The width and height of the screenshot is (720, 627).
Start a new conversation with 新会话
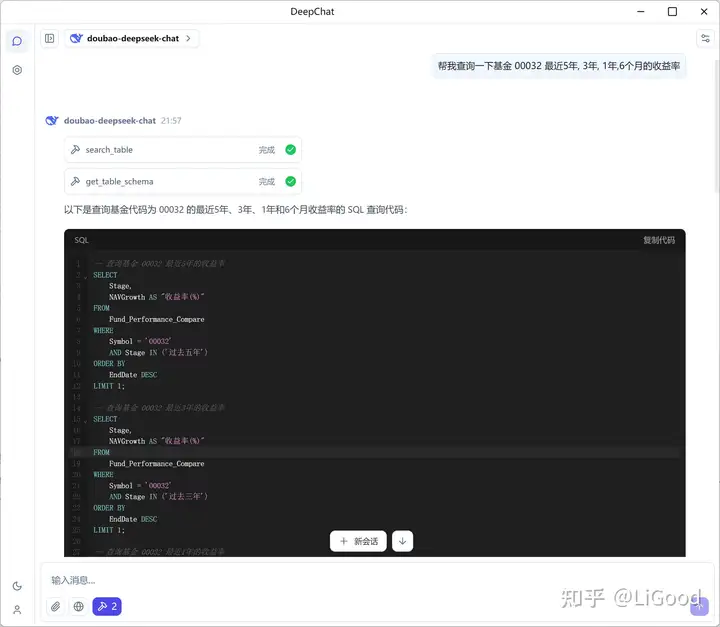[x=358, y=541]
